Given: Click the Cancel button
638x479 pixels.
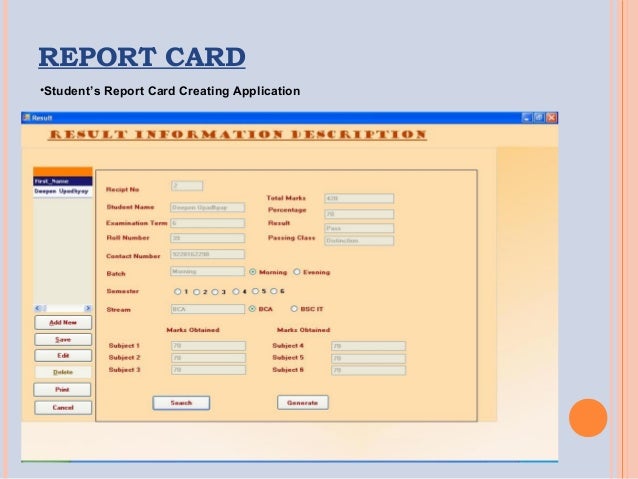Looking at the screenshot, I should [63, 407].
